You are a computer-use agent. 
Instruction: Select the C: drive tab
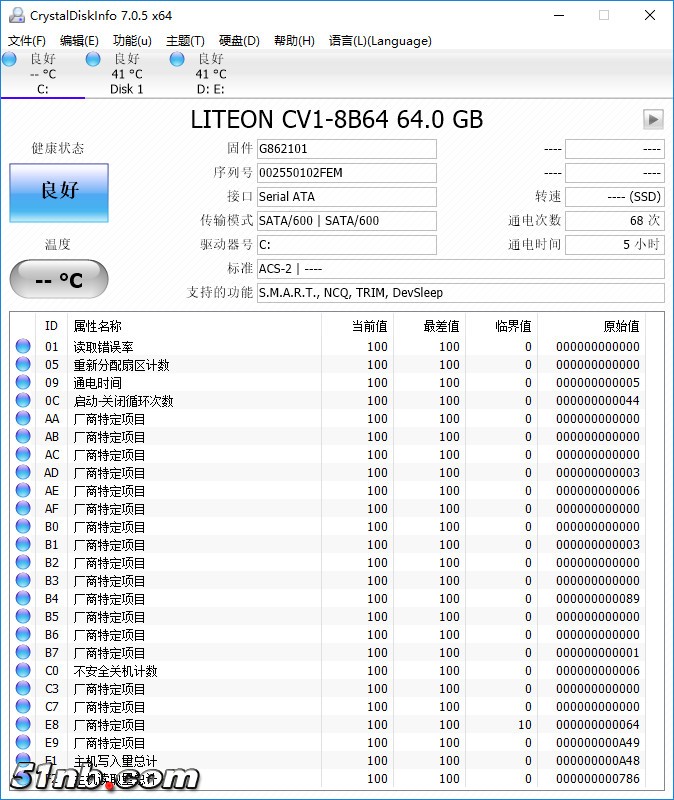[x=42, y=74]
